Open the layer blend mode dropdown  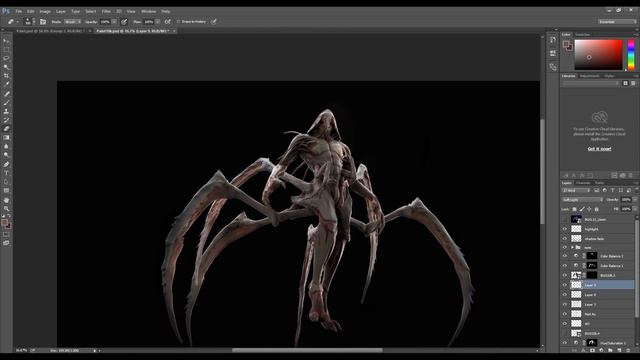tap(582, 200)
